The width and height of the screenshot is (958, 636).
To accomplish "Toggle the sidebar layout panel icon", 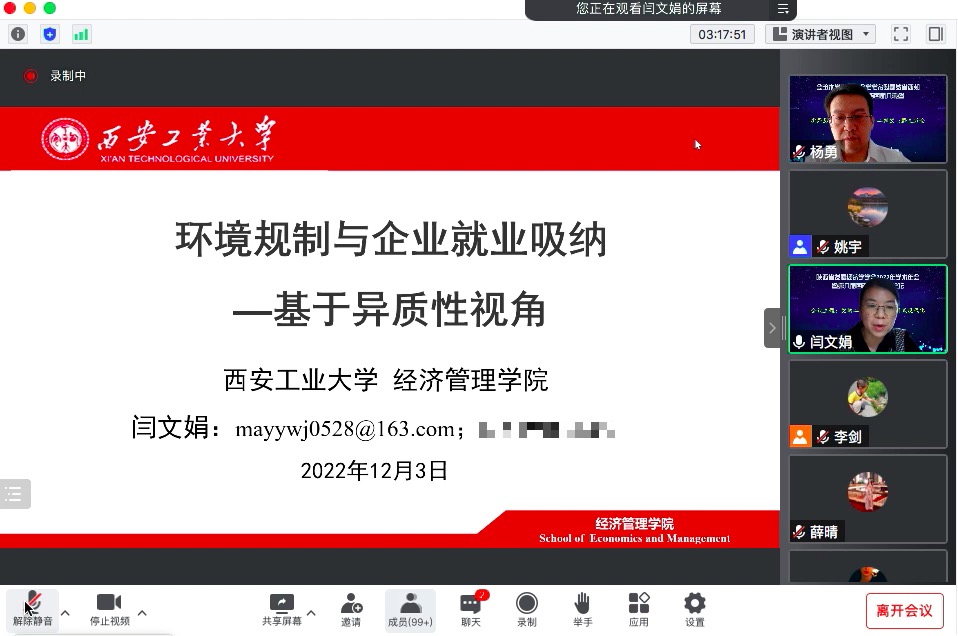I will 936,33.
